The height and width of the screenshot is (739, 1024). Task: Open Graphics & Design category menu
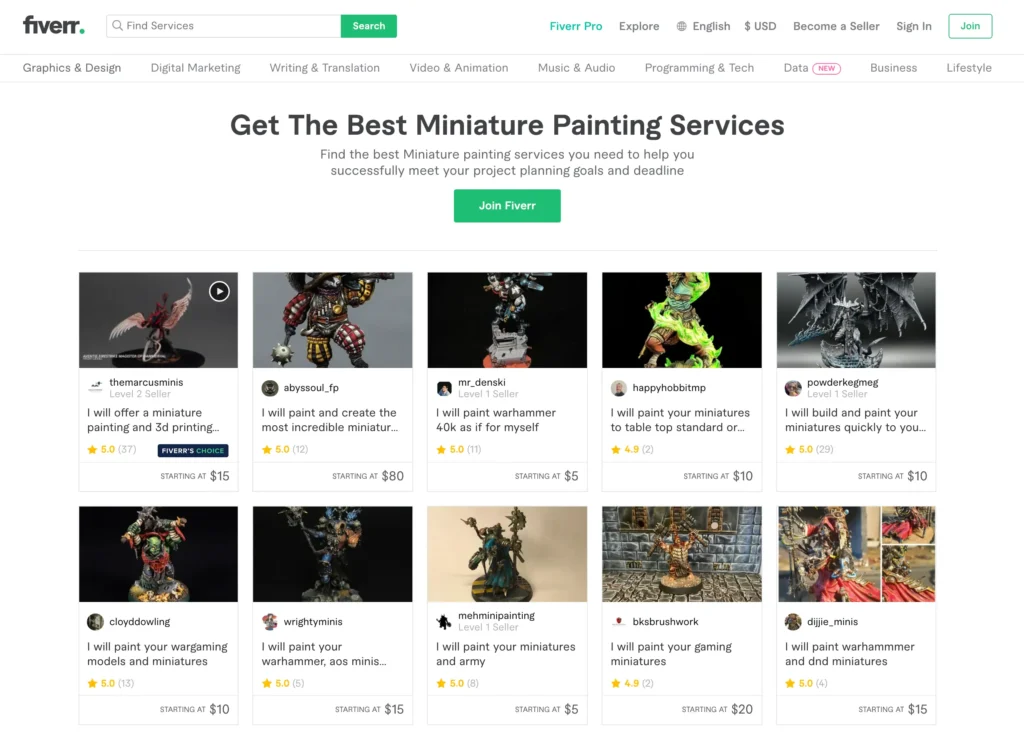(72, 68)
